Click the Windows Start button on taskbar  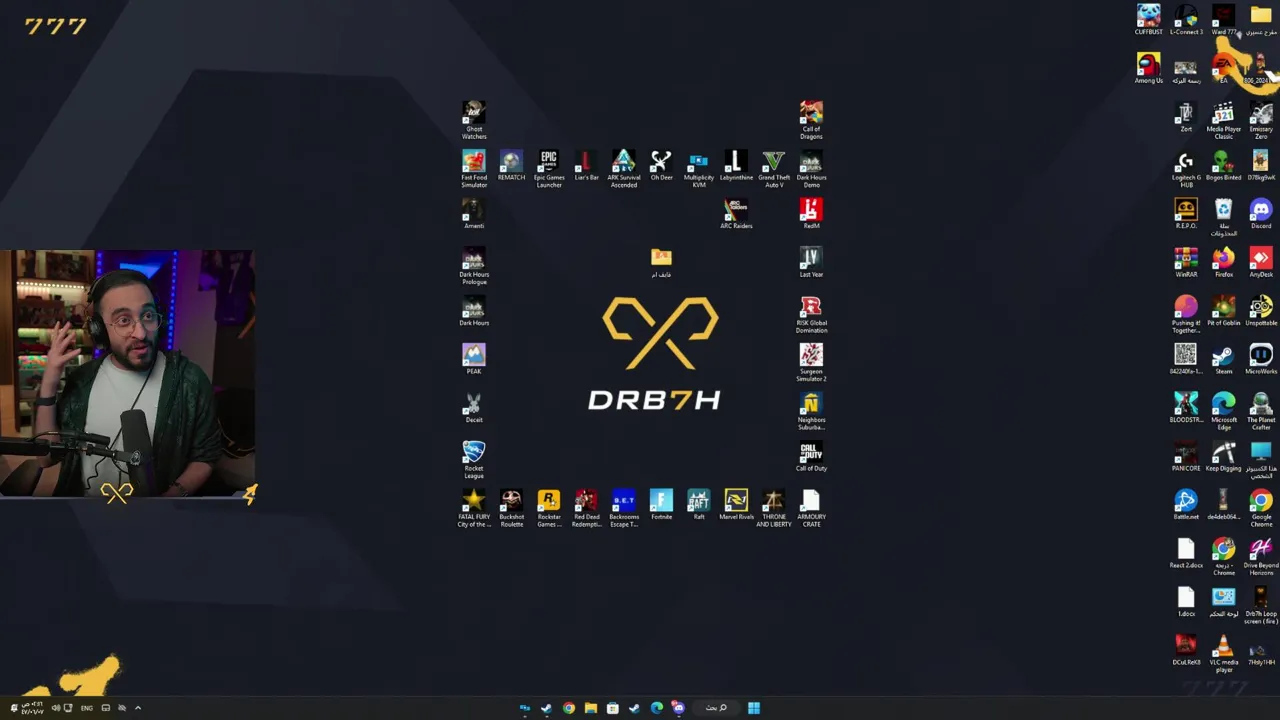pyautogui.click(x=754, y=708)
